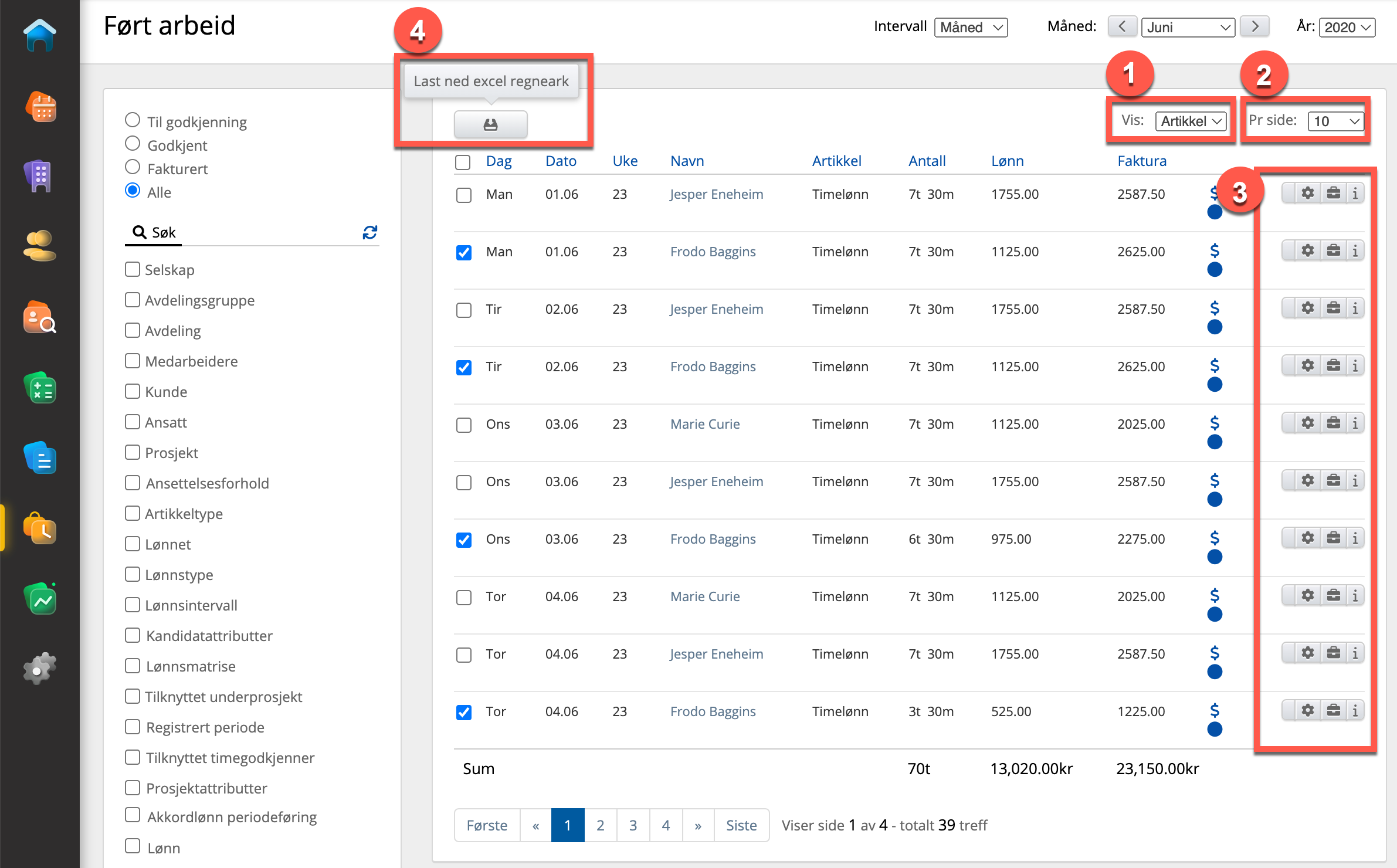Click the refresh icon next to search

coord(369,233)
